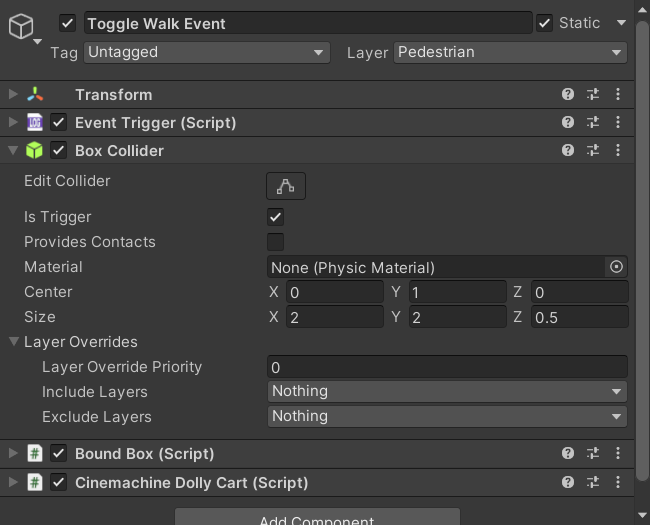Disable the Cinemachine Dolly Cart checkbox
The height and width of the screenshot is (525, 650).
58,482
